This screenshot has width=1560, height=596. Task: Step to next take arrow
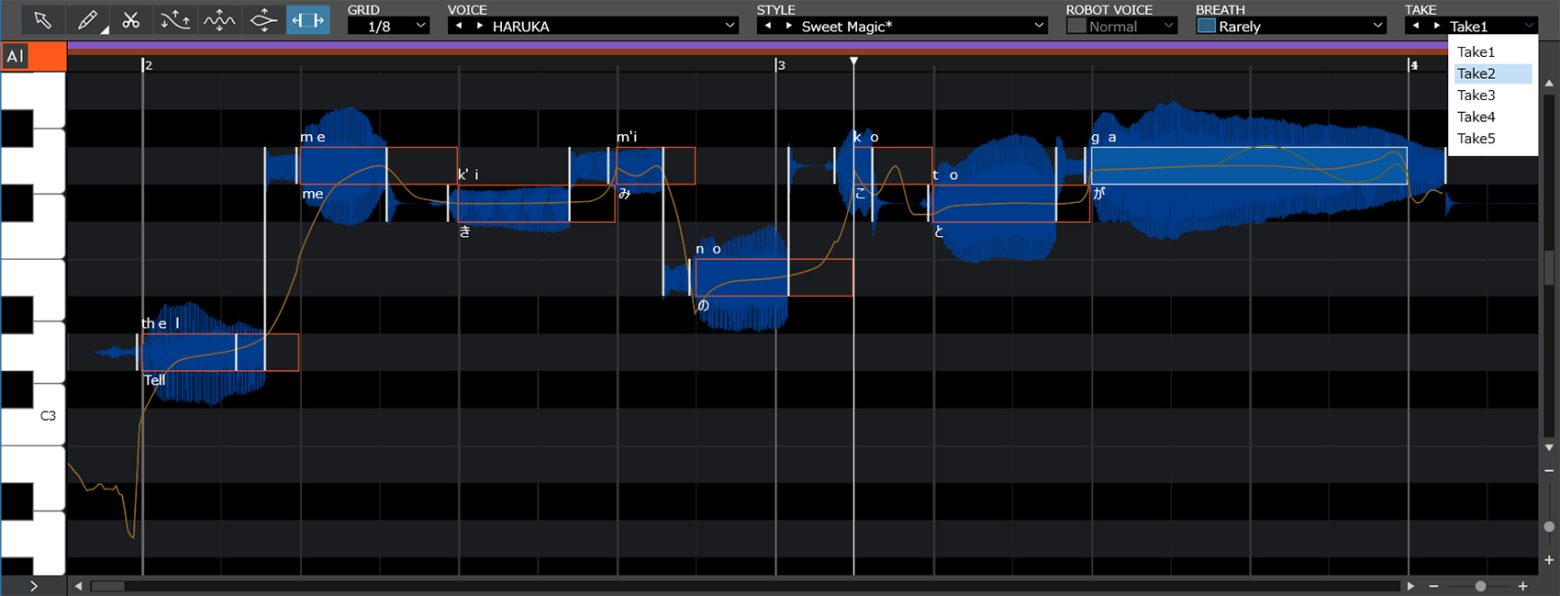1437,27
